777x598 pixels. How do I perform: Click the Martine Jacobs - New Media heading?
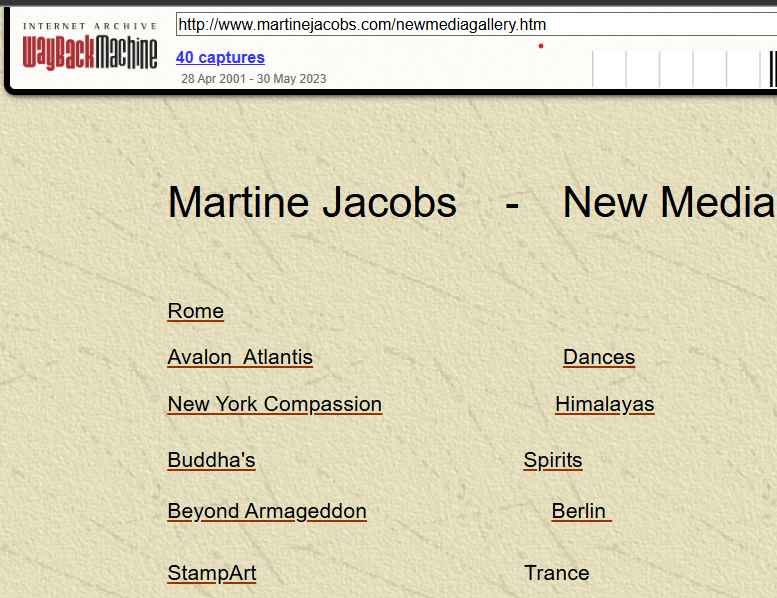click(x=470, y=203)
